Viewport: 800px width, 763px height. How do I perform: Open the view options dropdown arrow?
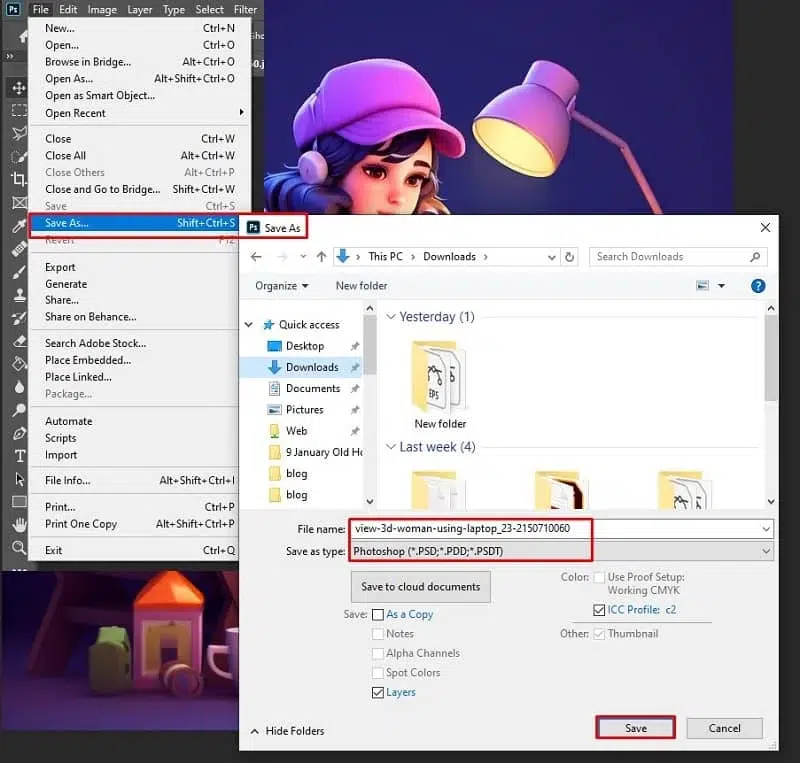tap(721, 286)
